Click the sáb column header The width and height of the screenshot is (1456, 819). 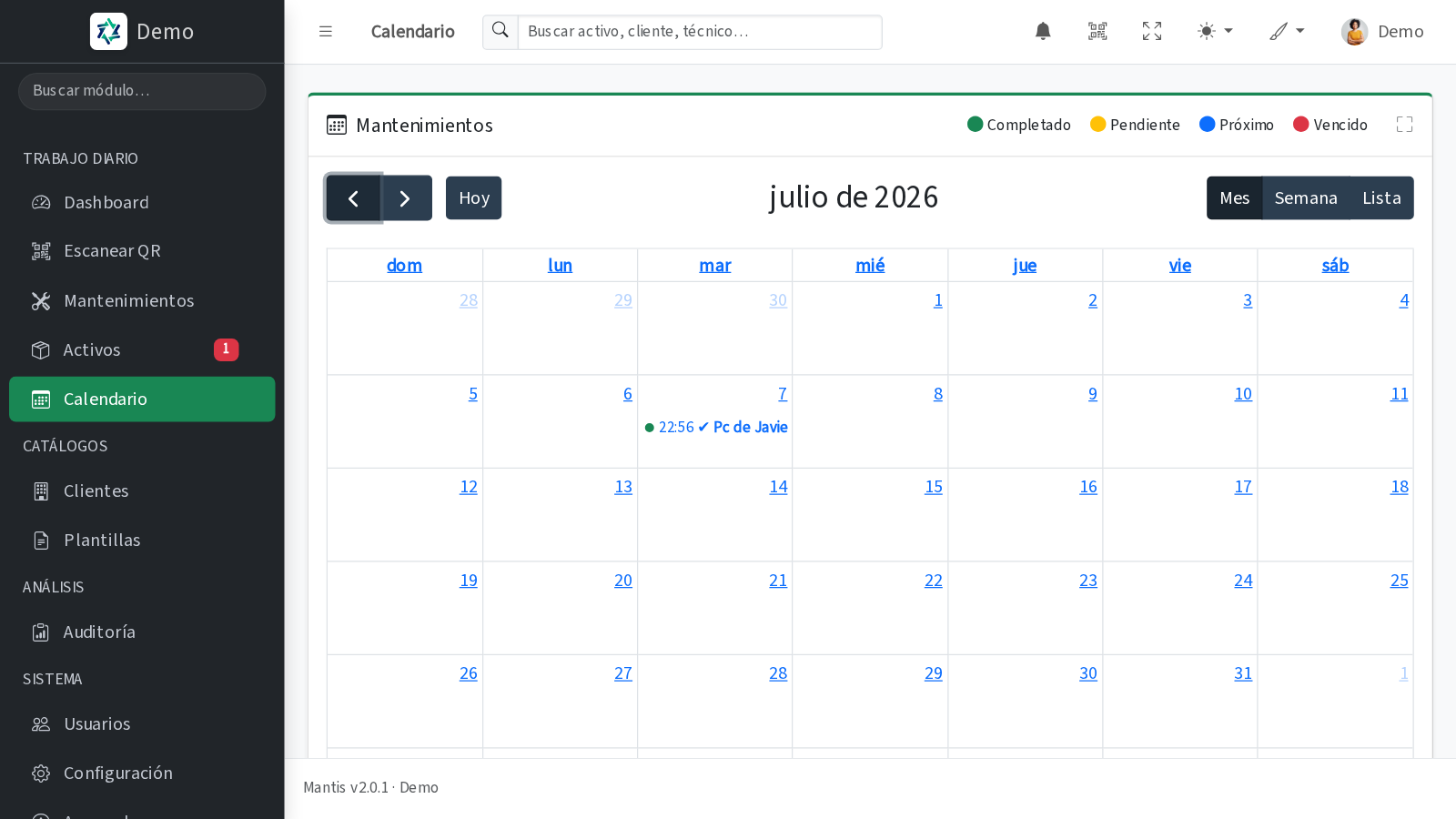tap(1335, 265)
